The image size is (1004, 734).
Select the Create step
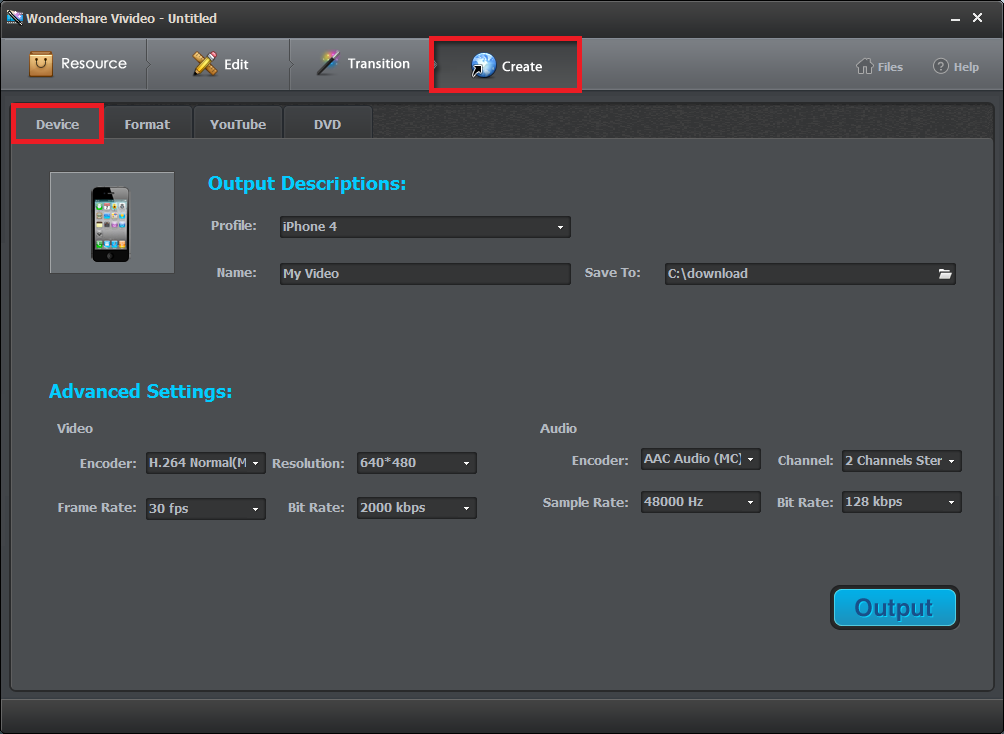505,65
